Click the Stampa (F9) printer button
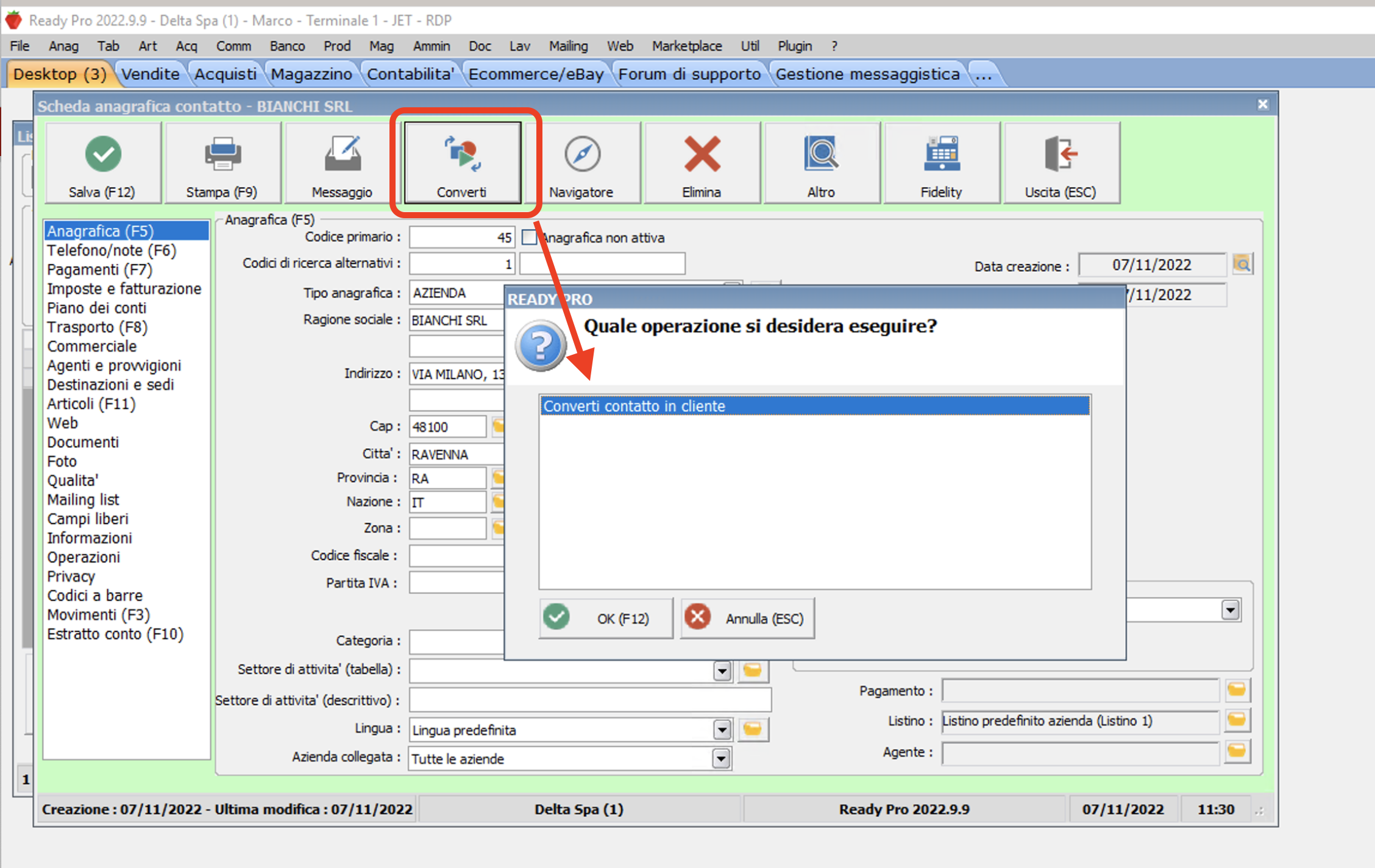This screenshot has width=1375, height=868. pos(222,162)
